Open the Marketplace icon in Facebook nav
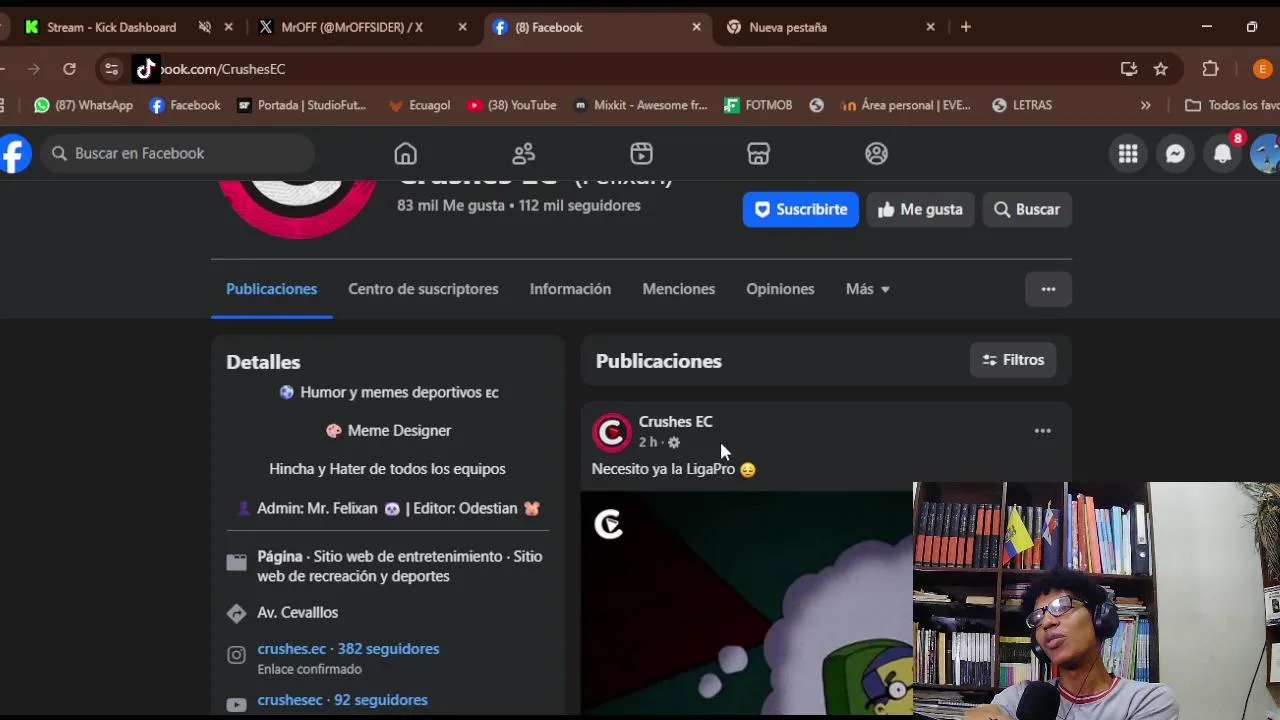Screen dimensions: 1280x720 pos(758,153)
